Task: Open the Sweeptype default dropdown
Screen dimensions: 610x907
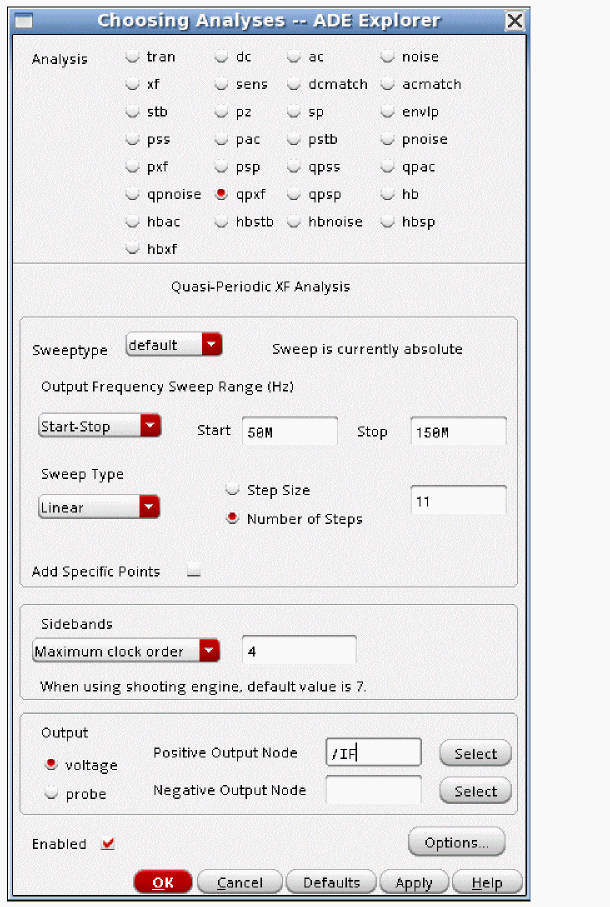Action: (174, 345)
